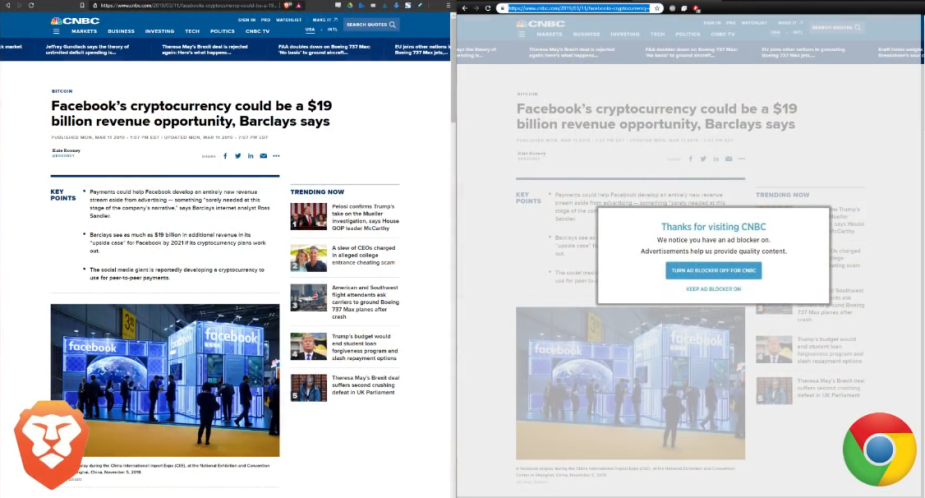
Task: Share article by email icon in left window
Action: pos(263,156)
